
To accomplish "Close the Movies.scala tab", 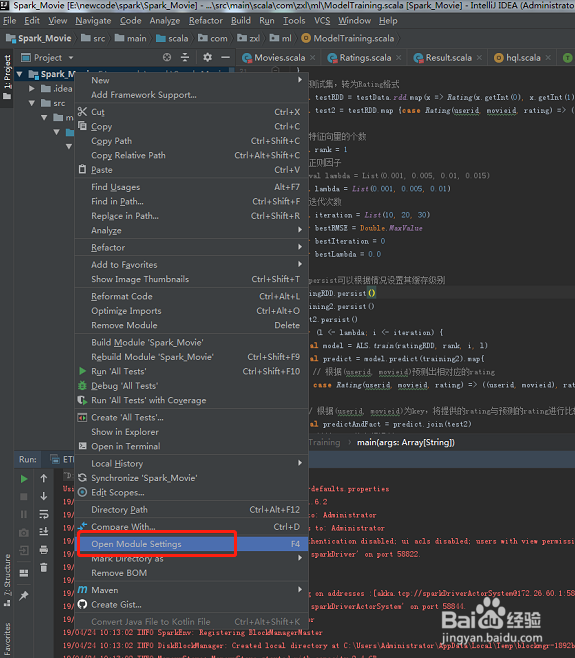I will point(313,57).
